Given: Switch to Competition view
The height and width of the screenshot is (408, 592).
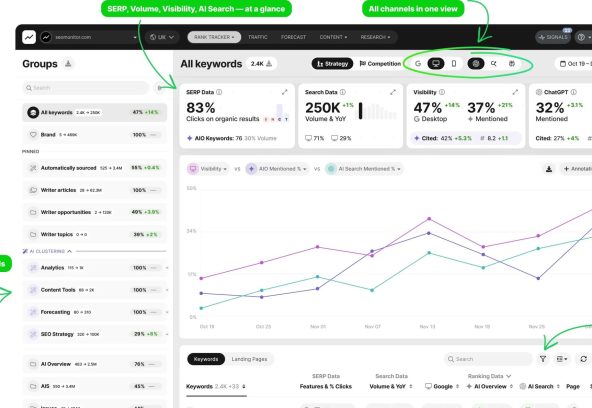Looking at the screenshot, I should [380, 64].
